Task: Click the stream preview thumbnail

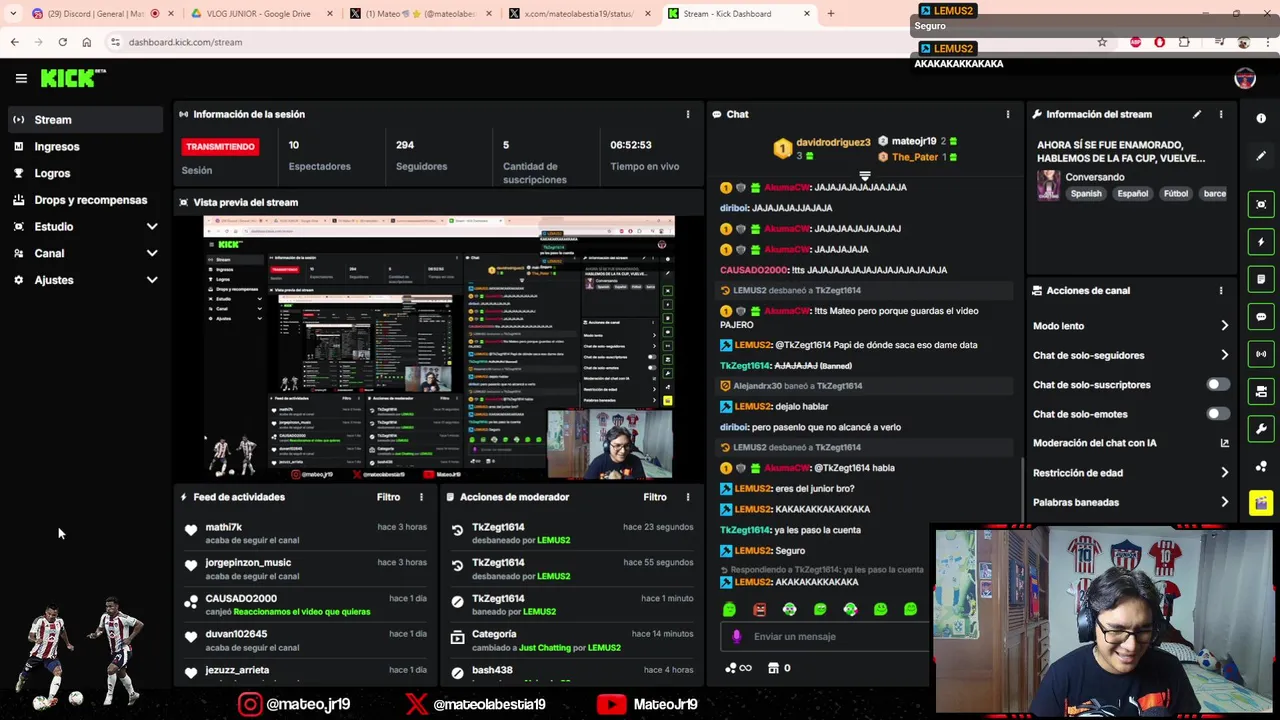Action: 439,347
